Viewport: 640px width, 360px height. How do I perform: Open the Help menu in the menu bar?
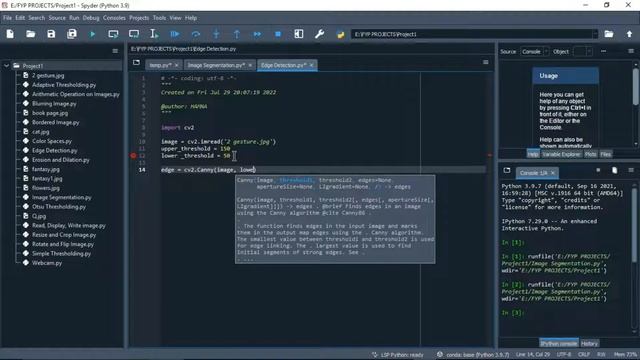click(191, 18)
